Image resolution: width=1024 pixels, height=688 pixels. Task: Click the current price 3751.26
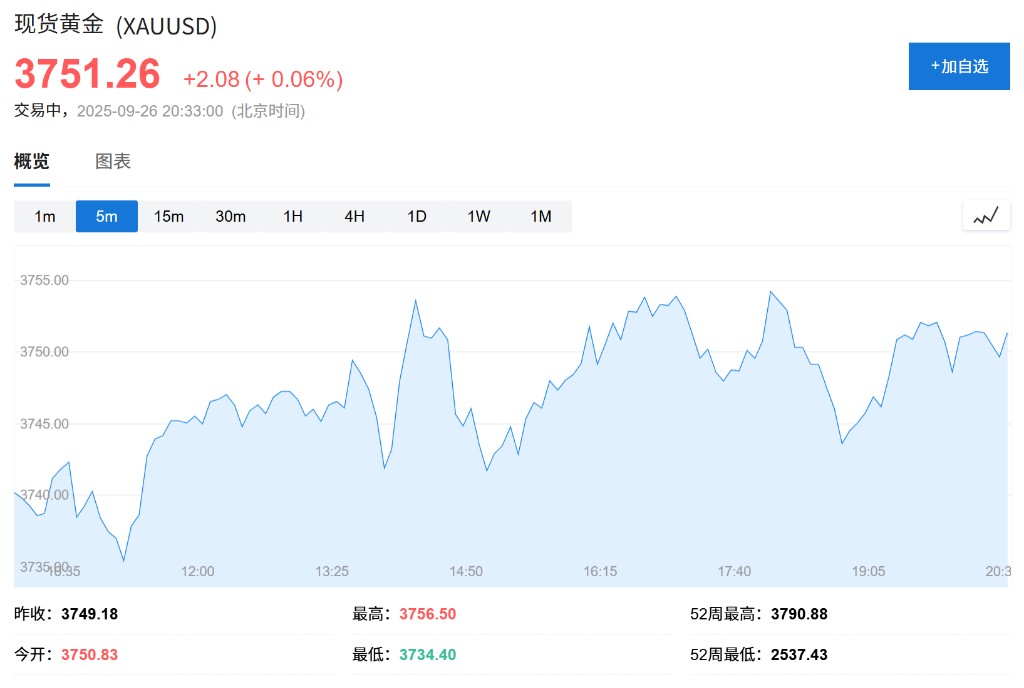[87, 74]
